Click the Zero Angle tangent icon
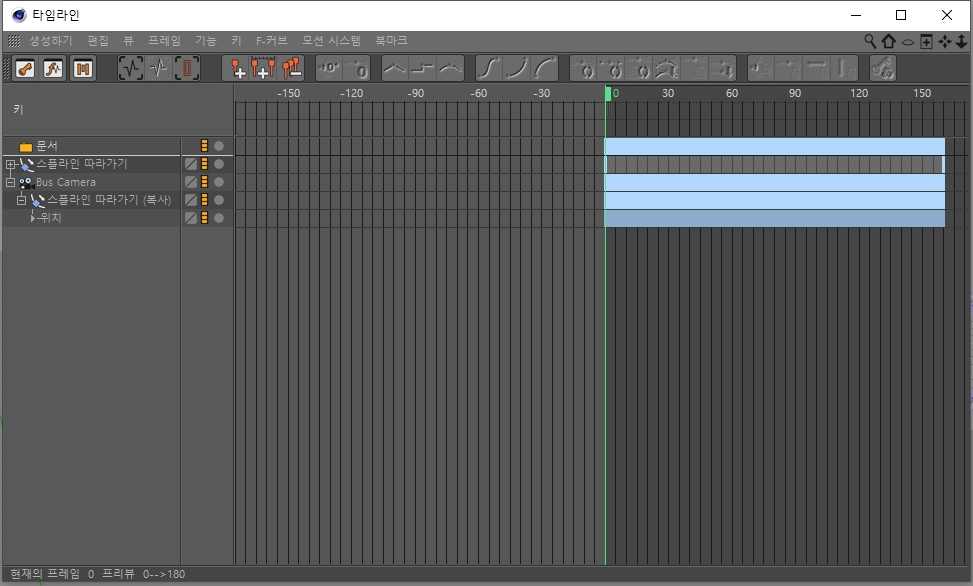This screenshot has width=973, height=586. click(329, 68)
